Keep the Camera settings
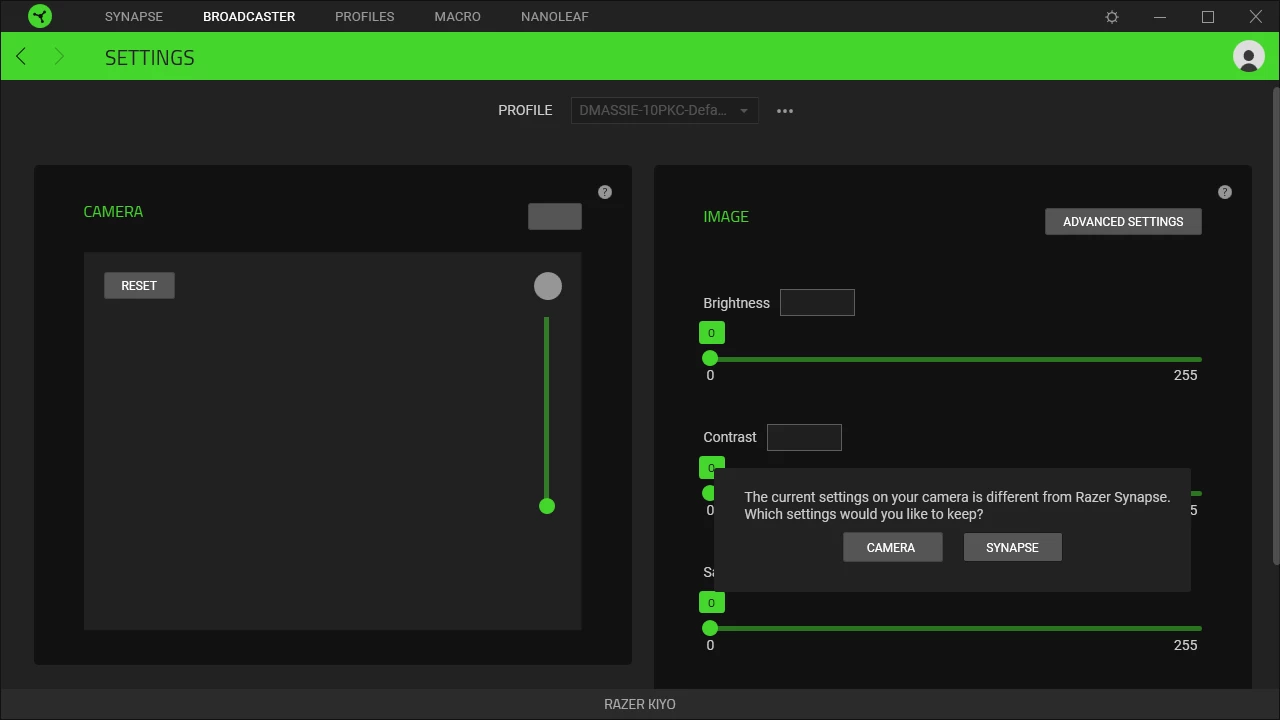The width and height of the screenshot is (1280, 720). coord(892,547)
